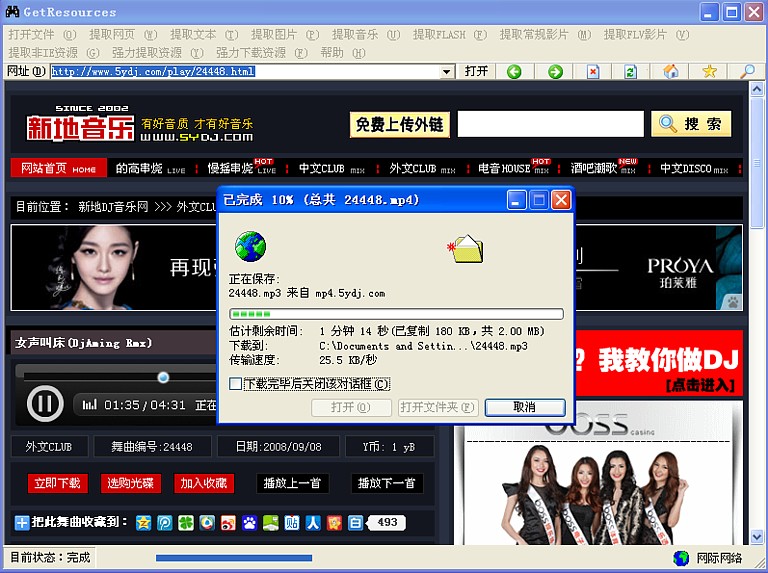Click the yellow folder icon in download dialog
Image resolution: width=768 pixels, height=573 pixels.
466,249
